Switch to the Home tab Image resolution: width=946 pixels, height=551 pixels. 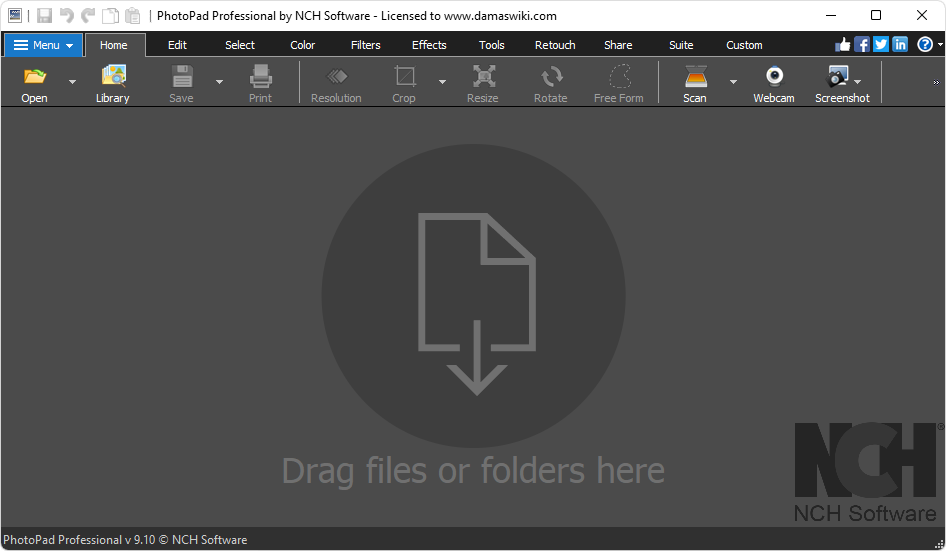tap(114, 45)
